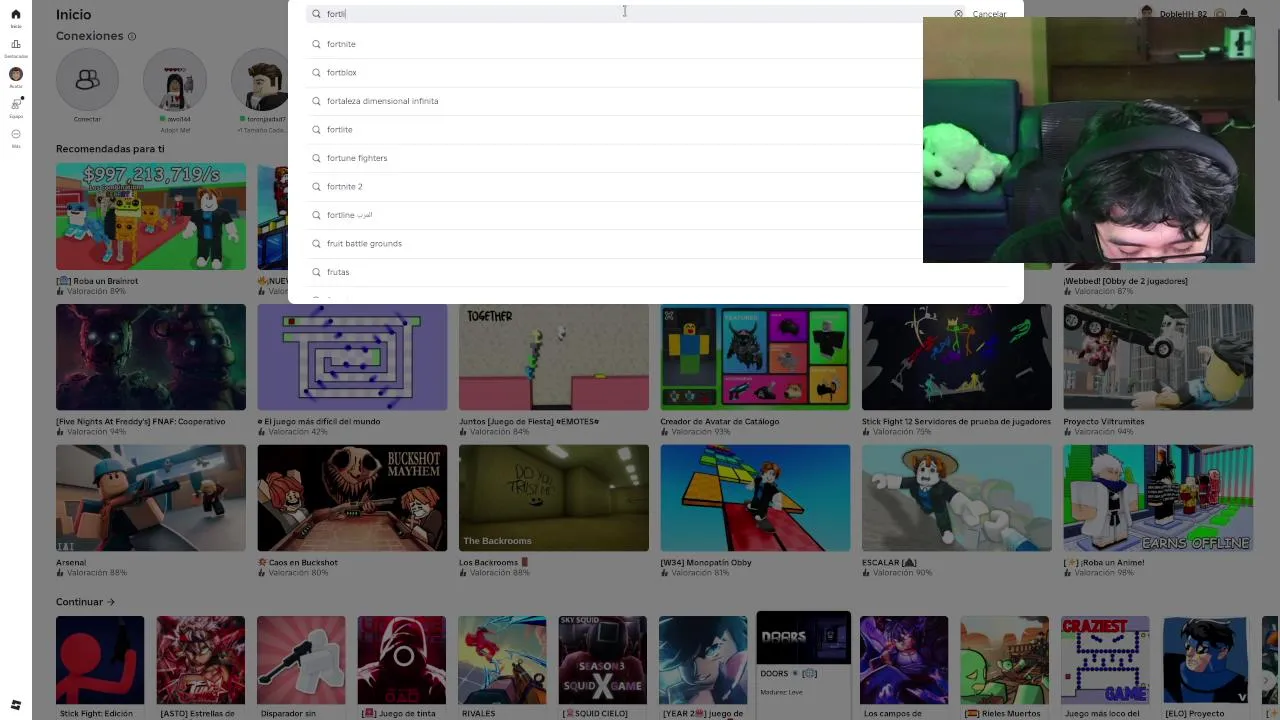This screenshot has height=720, width=1280.
Task: Open Juego más loco del thumbnail
Action: [1105, 660]
